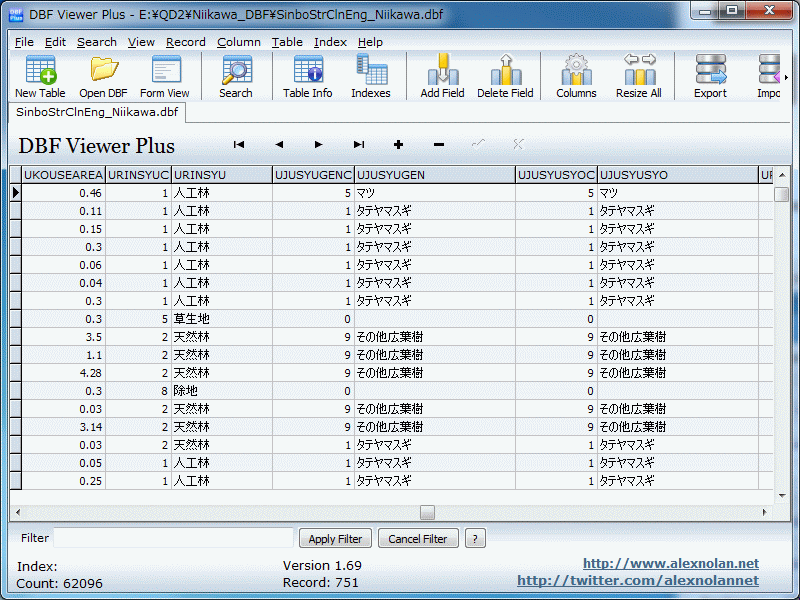
Task: Open the Record menu
Action: pyautogui.click(x=186, y=42)
